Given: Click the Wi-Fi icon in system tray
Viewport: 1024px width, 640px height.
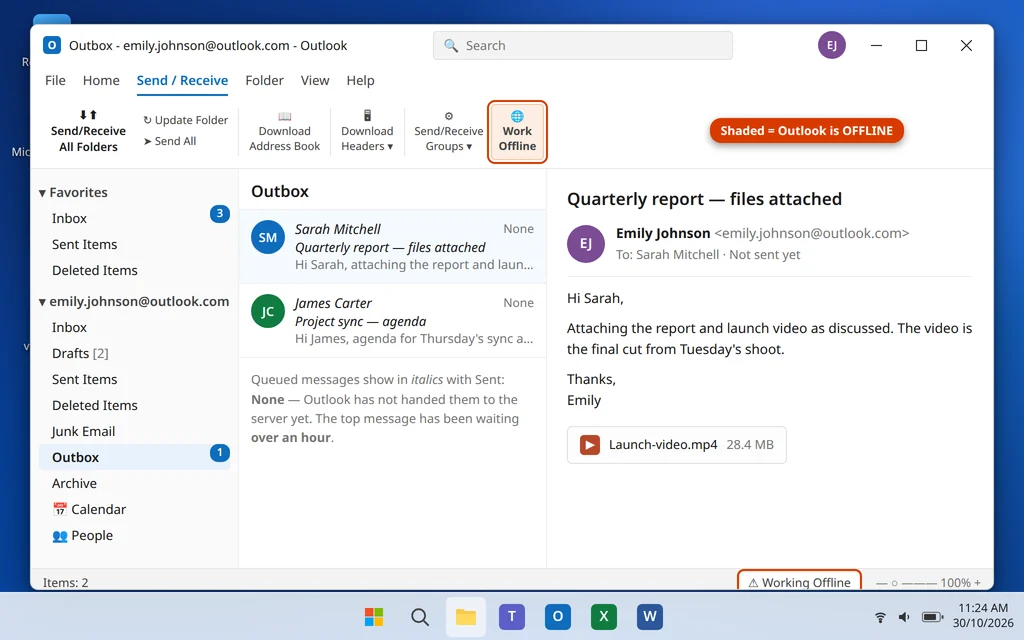Looking at the screenshot, I should (x=880, y=617).
